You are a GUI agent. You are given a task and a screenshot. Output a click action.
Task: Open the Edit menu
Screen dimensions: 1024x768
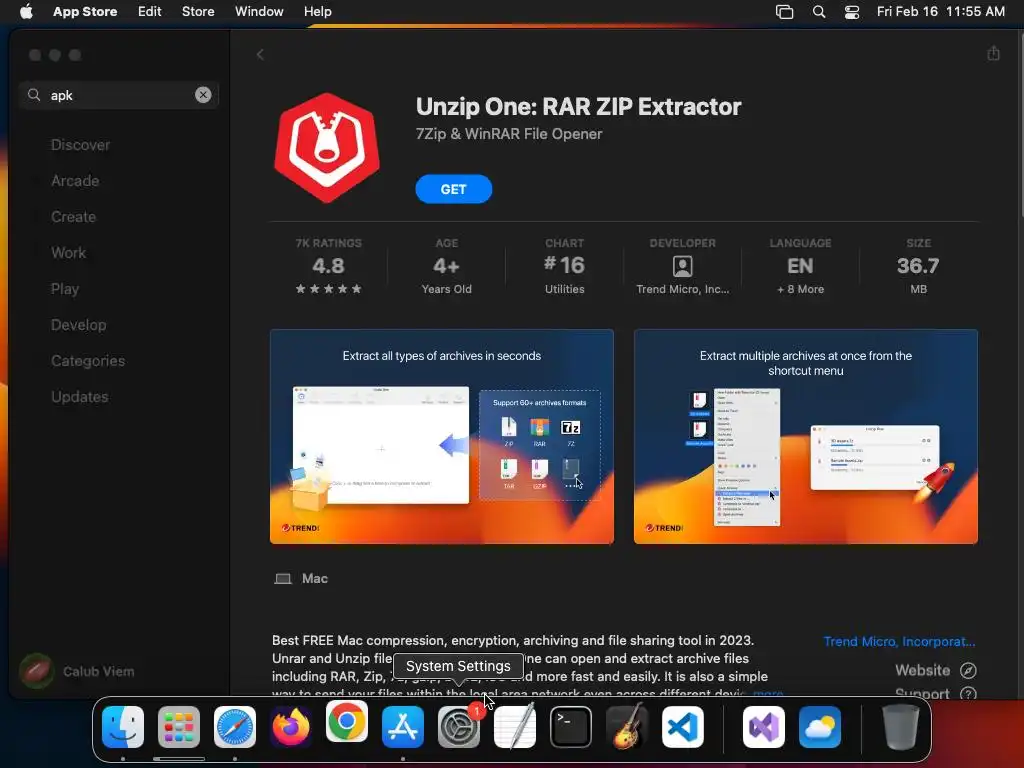[x=150, y=11]
